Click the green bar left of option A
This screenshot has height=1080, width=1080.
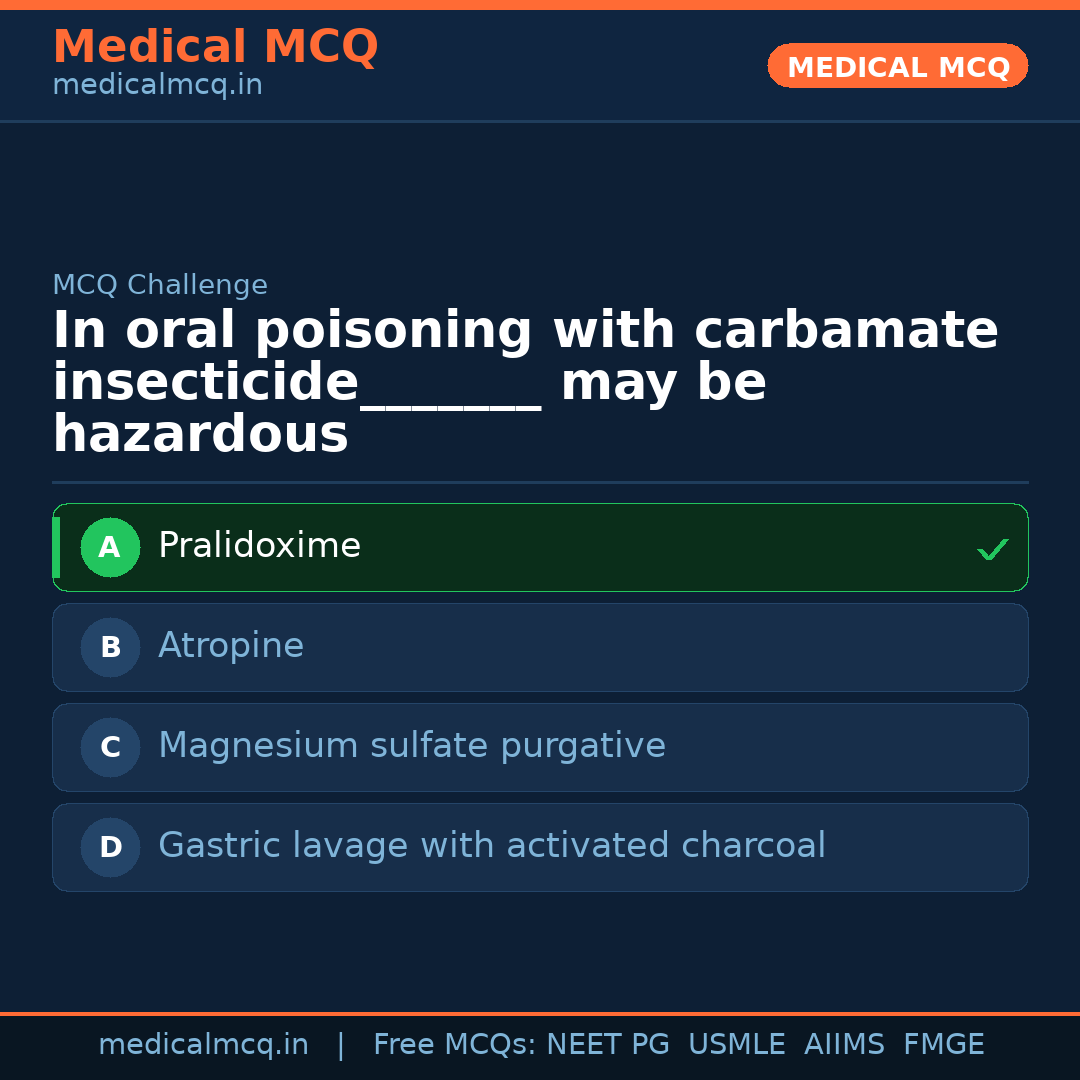56,547
